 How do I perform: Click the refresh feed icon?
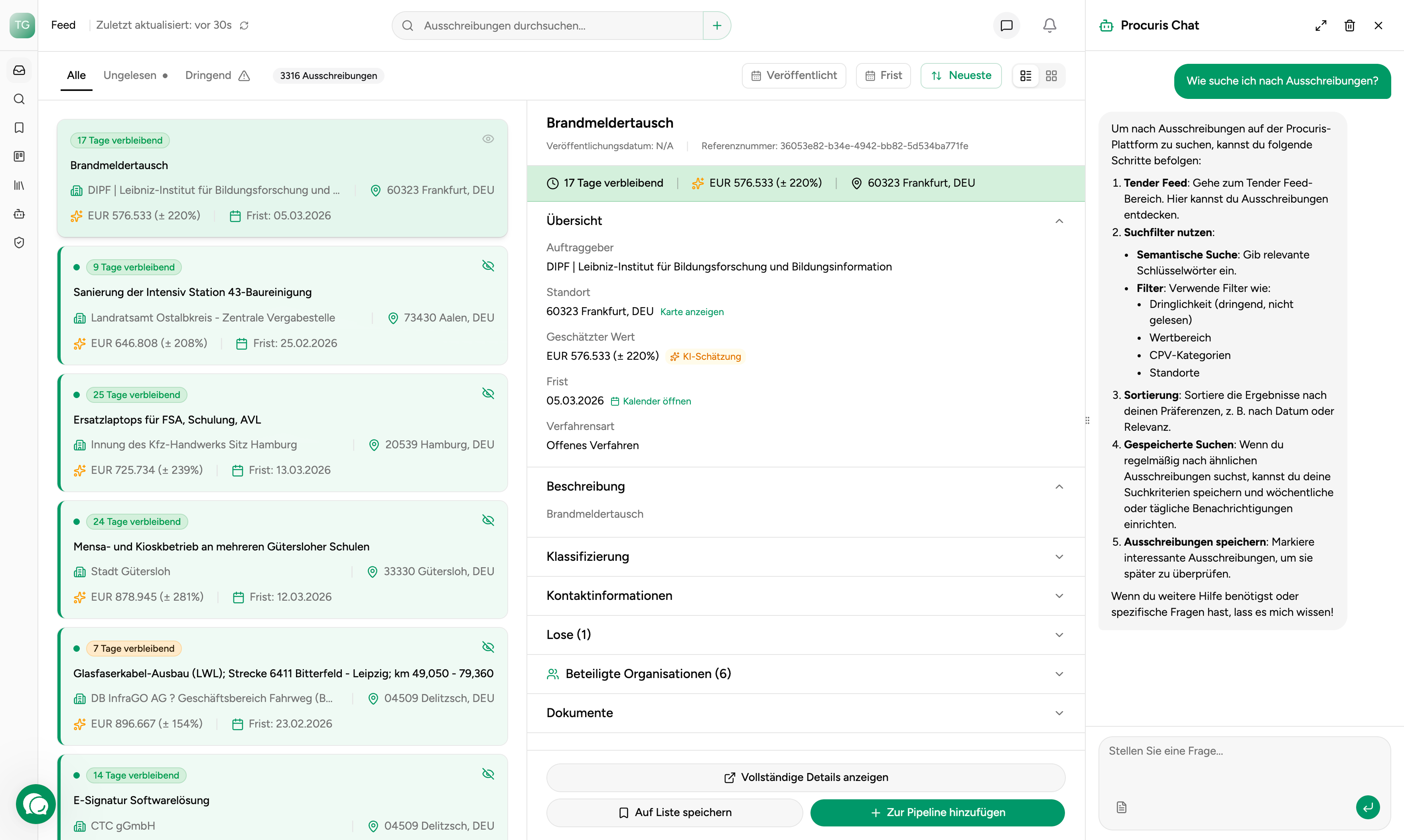click(244, 26)
